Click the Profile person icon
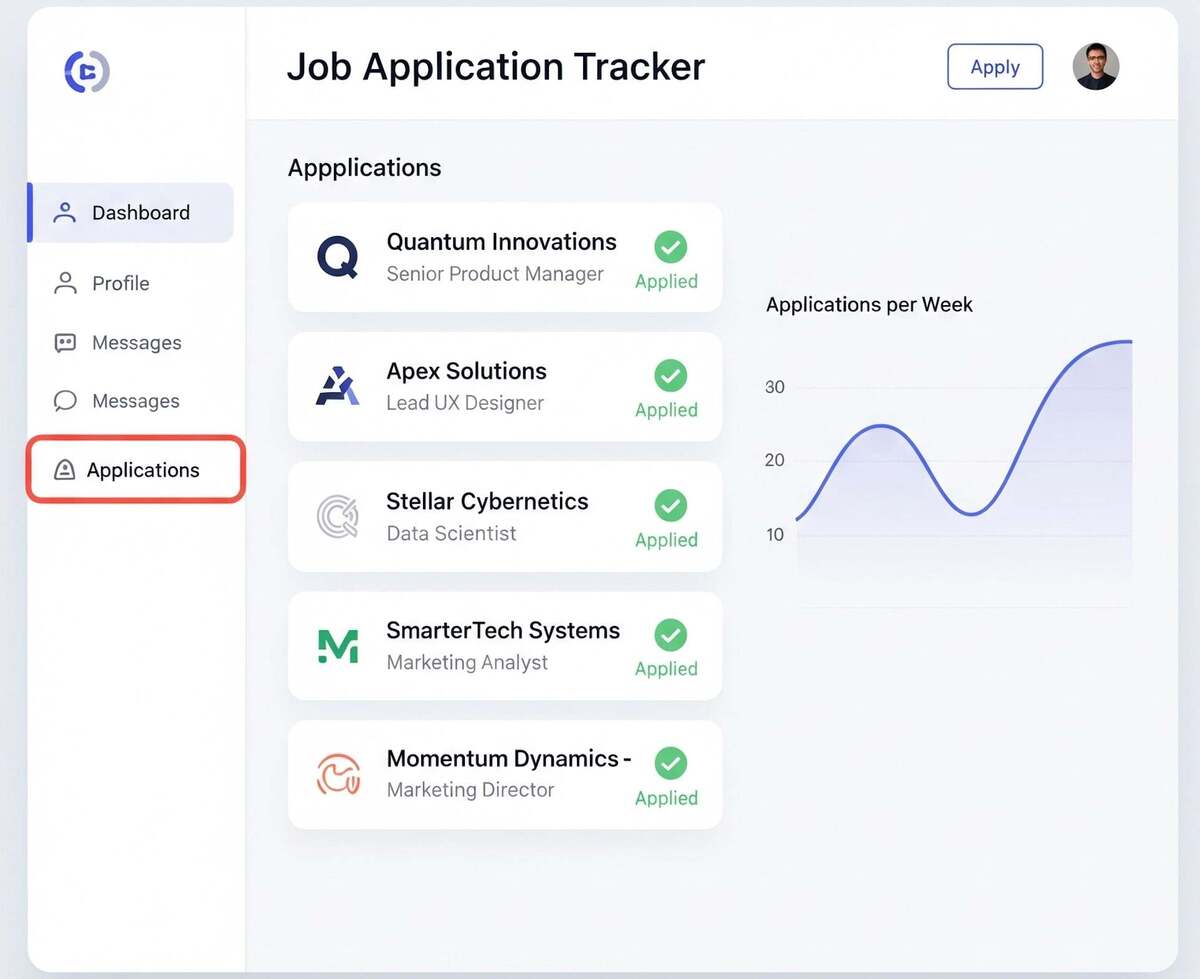This screenshot has width=1200, height=979. pyautogui.click(x=65, y=283)
